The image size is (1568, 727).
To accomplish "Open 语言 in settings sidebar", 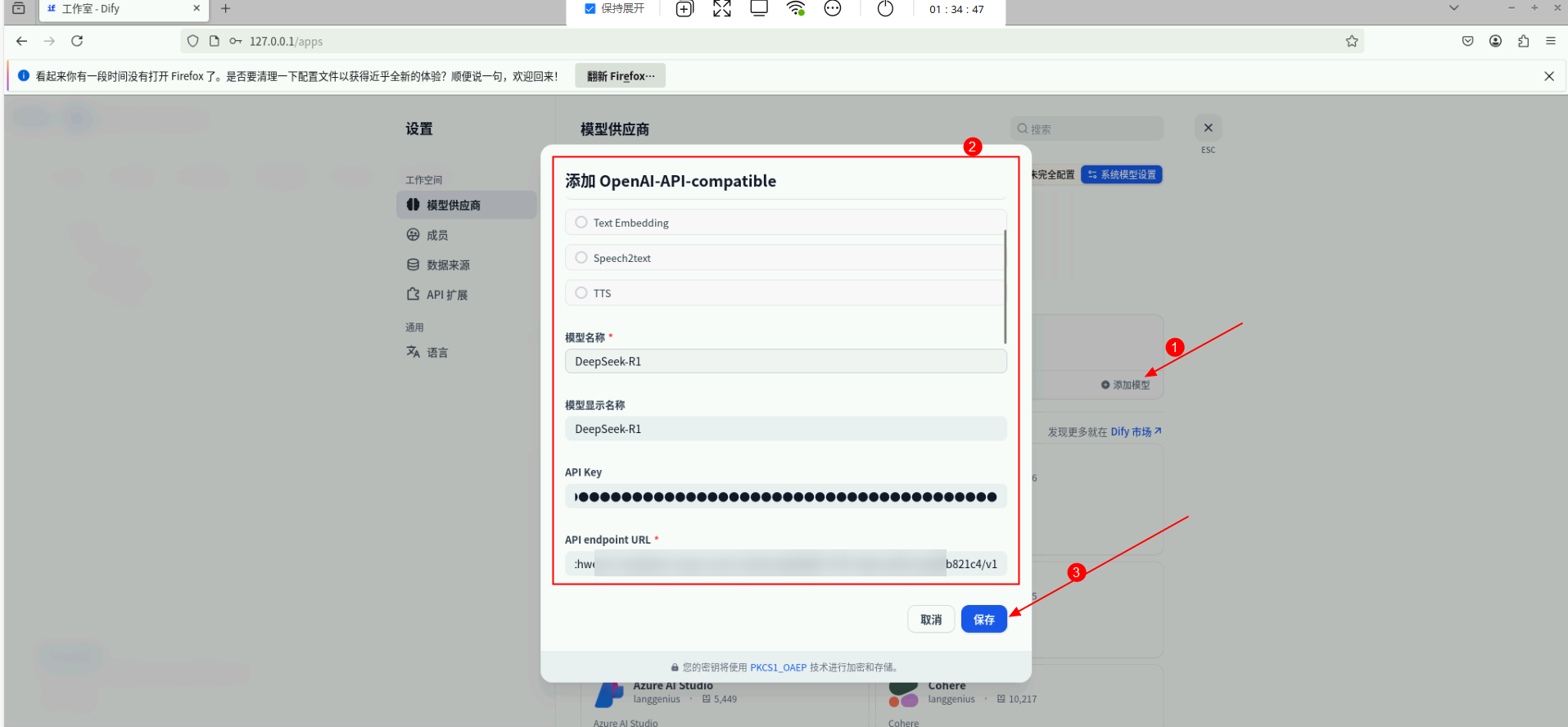I will click(437, 353).
